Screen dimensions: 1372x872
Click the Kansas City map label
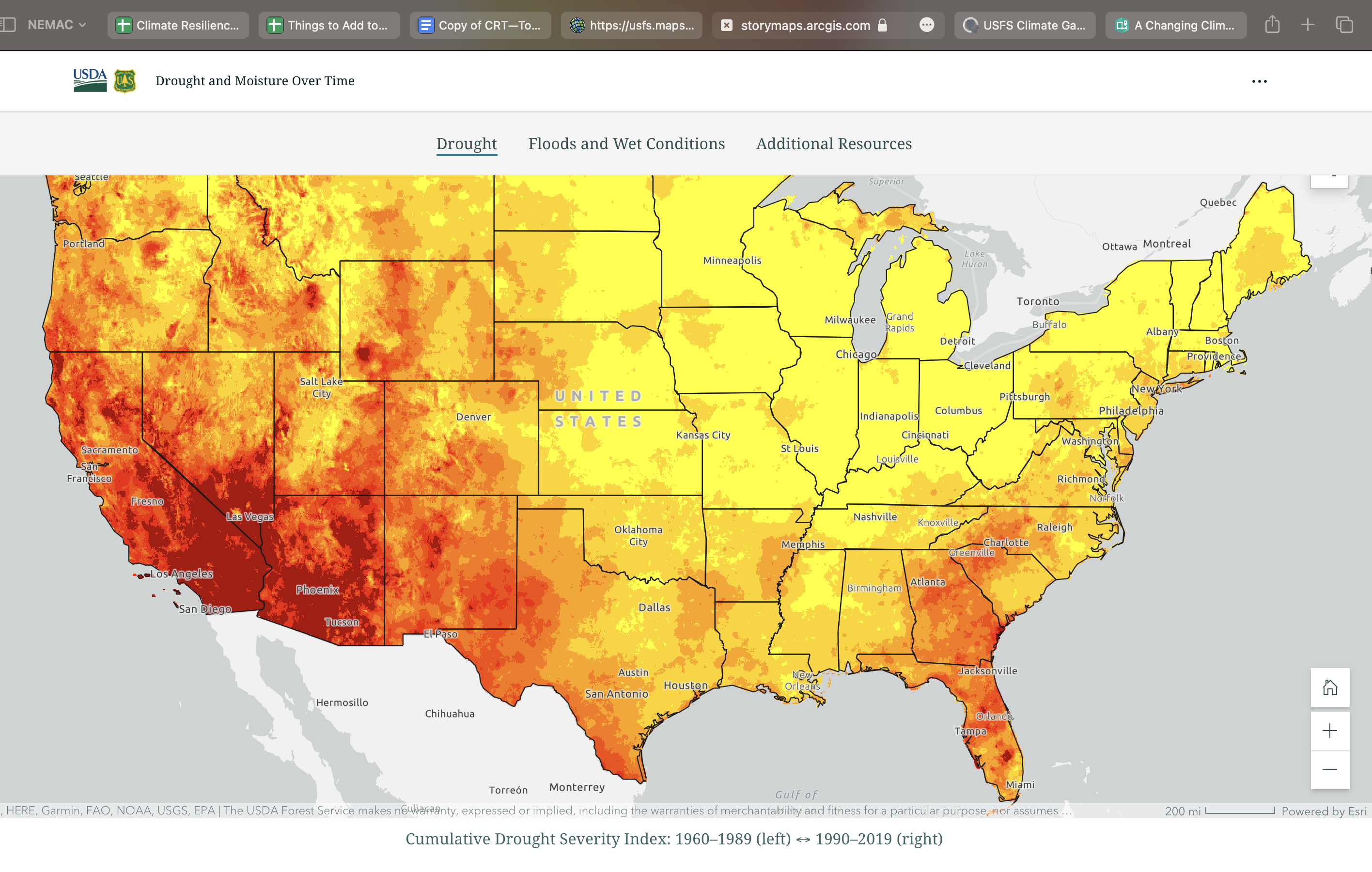[703, 435]
